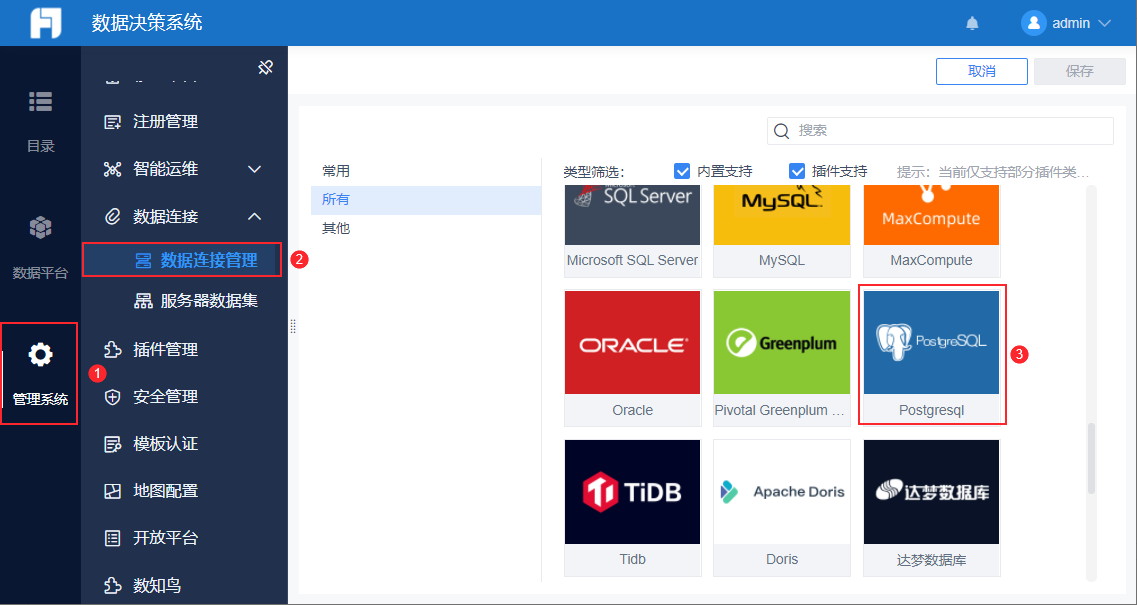This screenshot has height=605, width=1137.
Task: Select the 其他 category tab
Action: click(426, 229)
